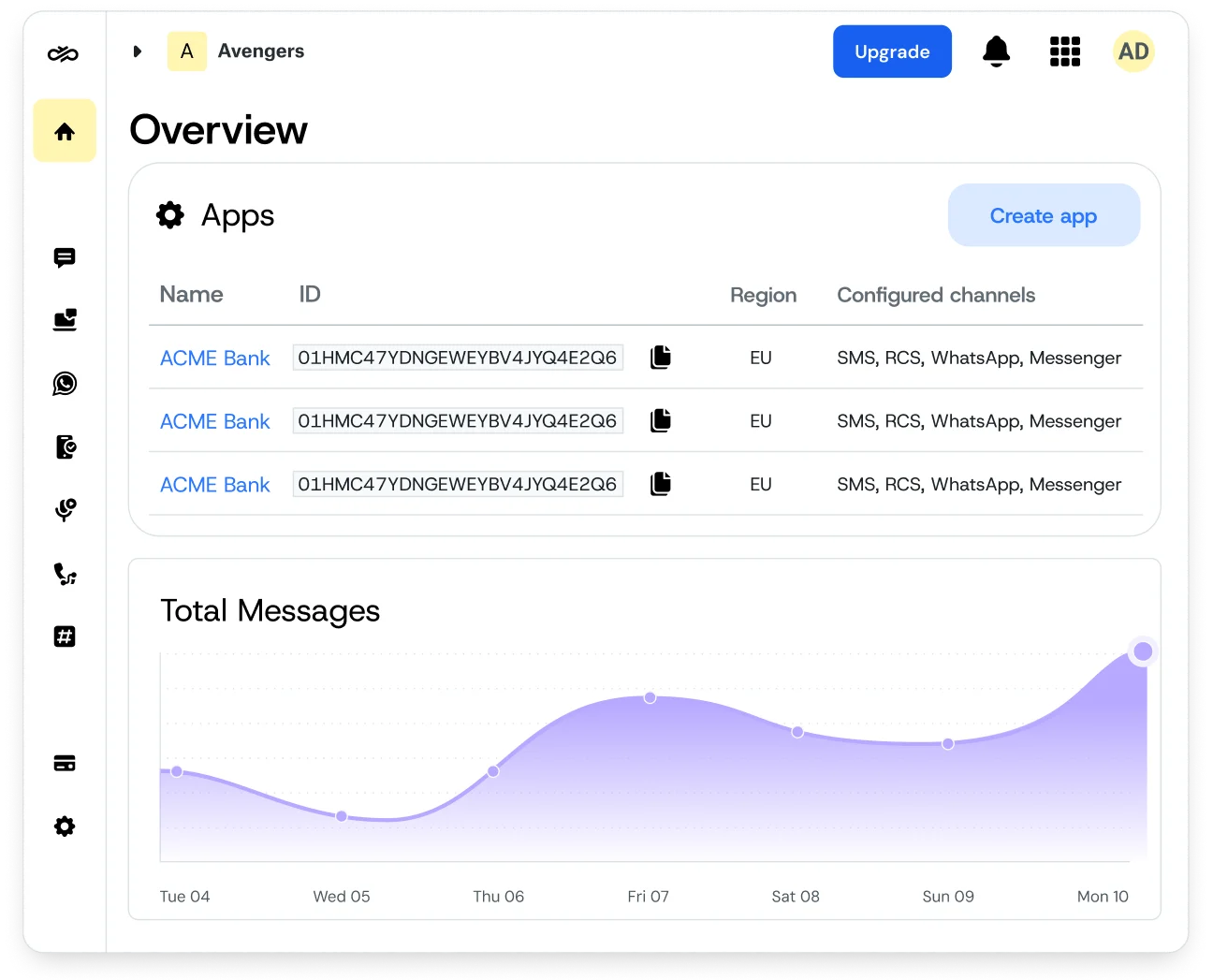Select the SMS messaging icon in sidebar
Screen dimensions: 1213x980
(x=65, y=257)
